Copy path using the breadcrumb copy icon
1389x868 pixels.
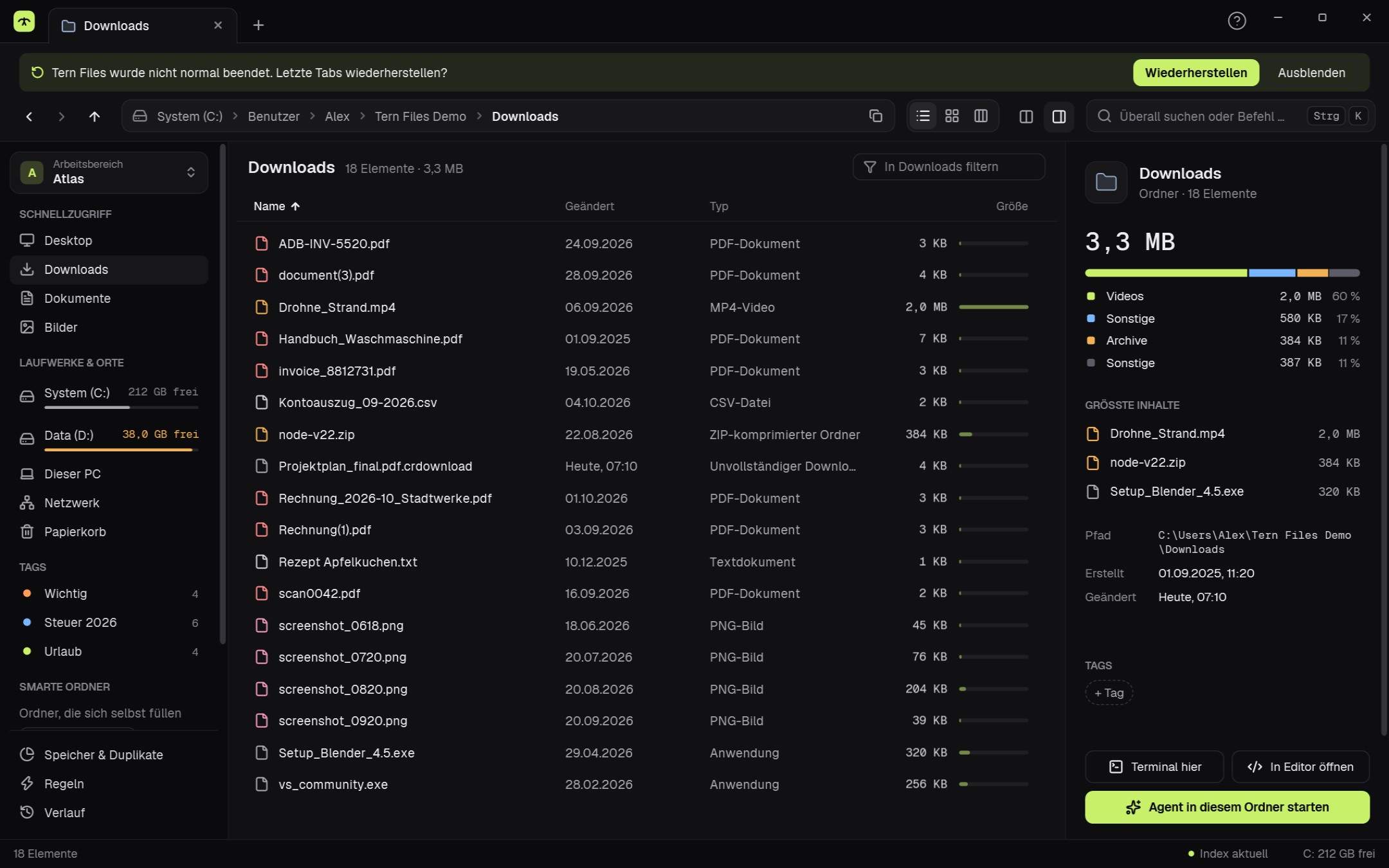[x=875, y=116]
